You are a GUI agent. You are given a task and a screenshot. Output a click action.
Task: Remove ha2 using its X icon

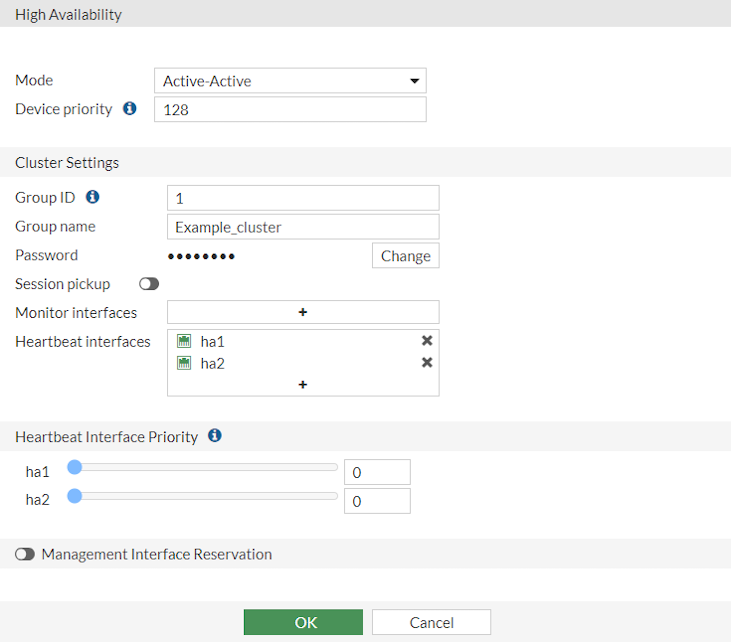coord(427,363)
